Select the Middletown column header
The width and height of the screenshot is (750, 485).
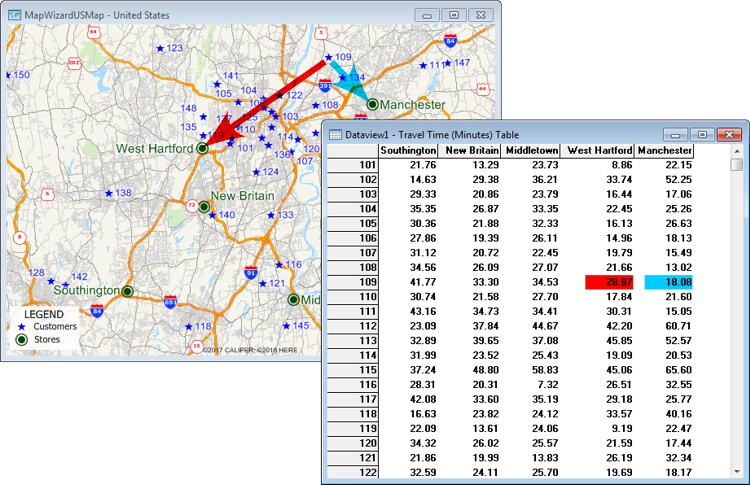529,150
